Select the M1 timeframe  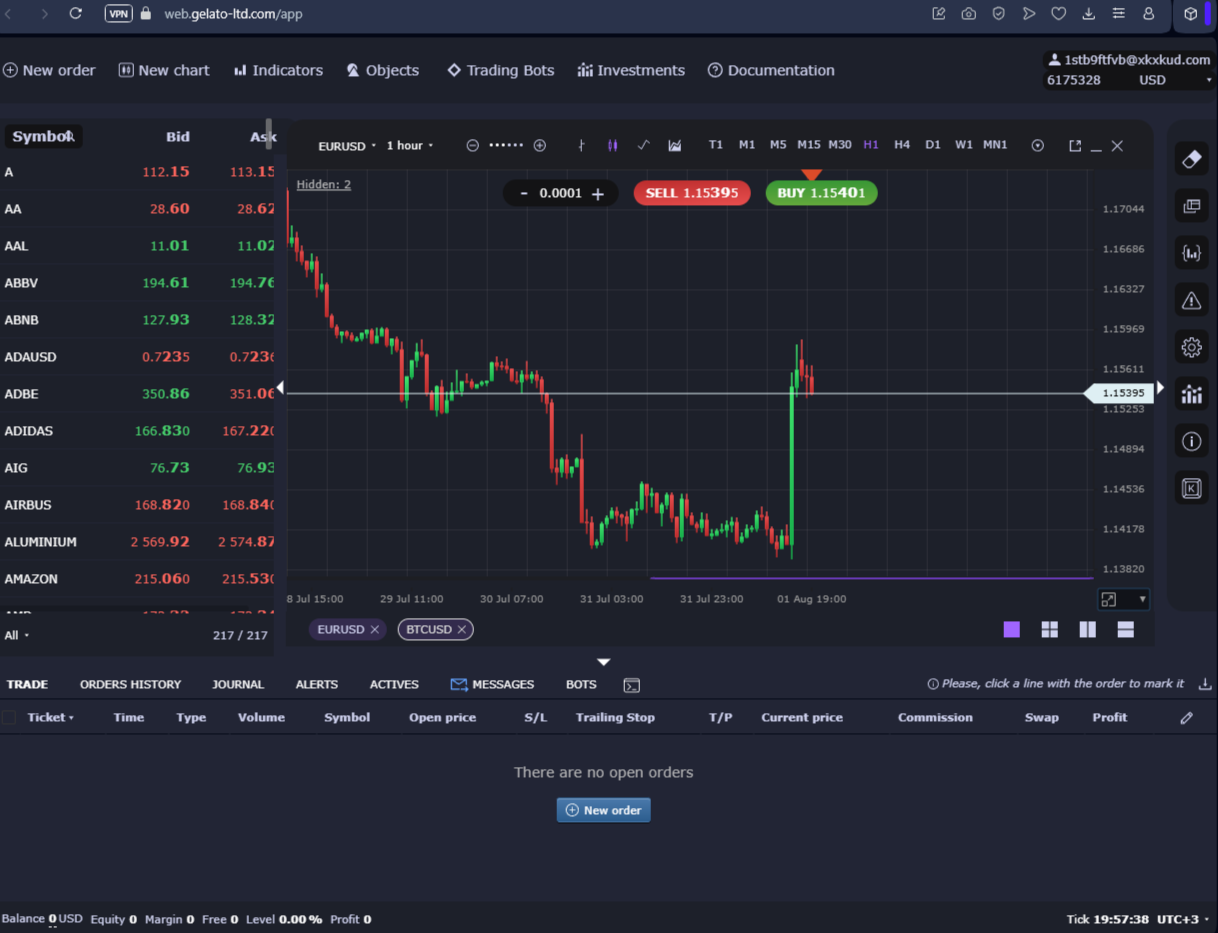coord(747,145)
